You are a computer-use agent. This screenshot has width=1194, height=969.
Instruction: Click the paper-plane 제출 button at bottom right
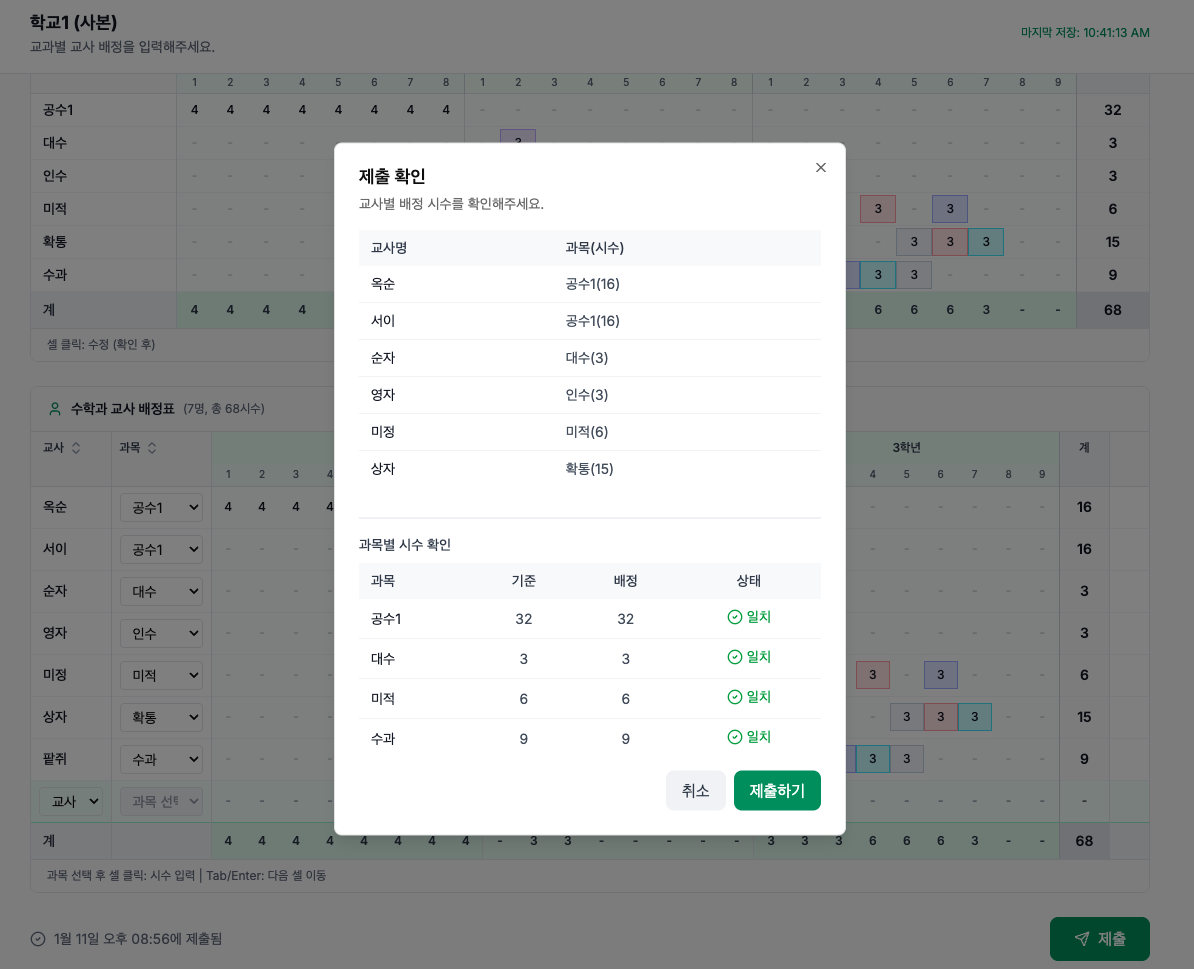[1099, 939]
